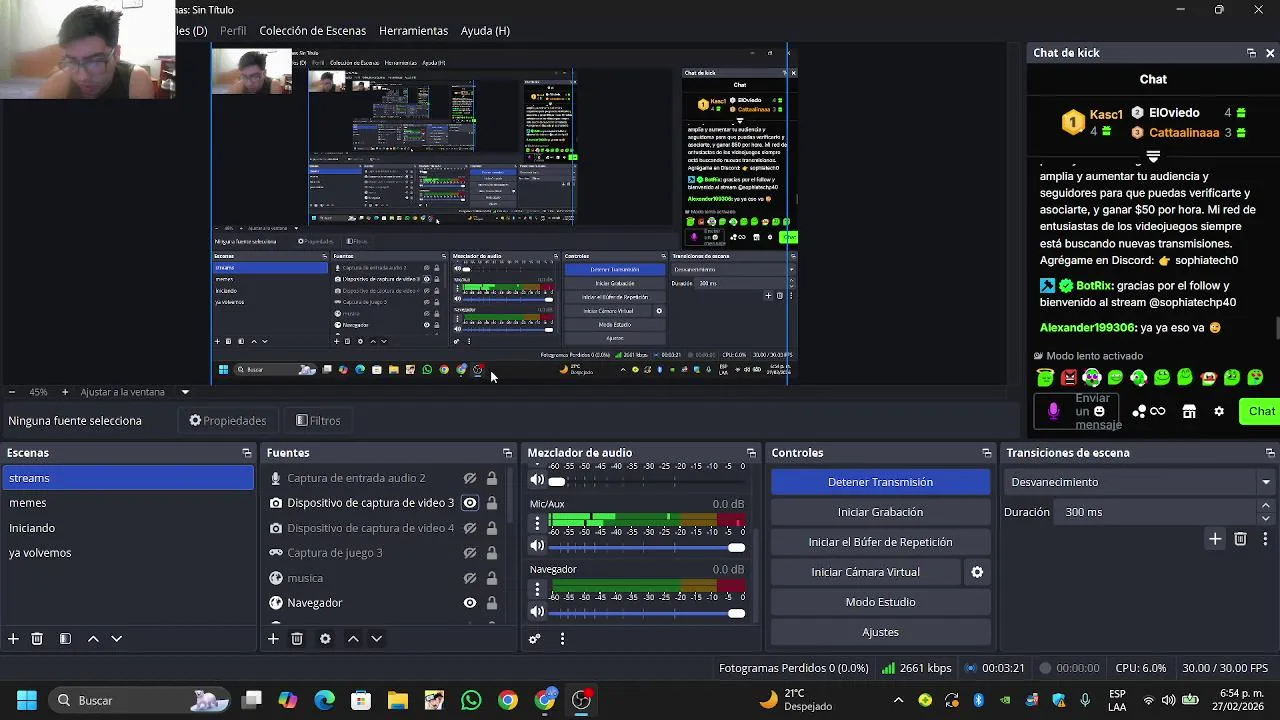
Task: Move scene up in Escenas toolbar
Action: 93,639
